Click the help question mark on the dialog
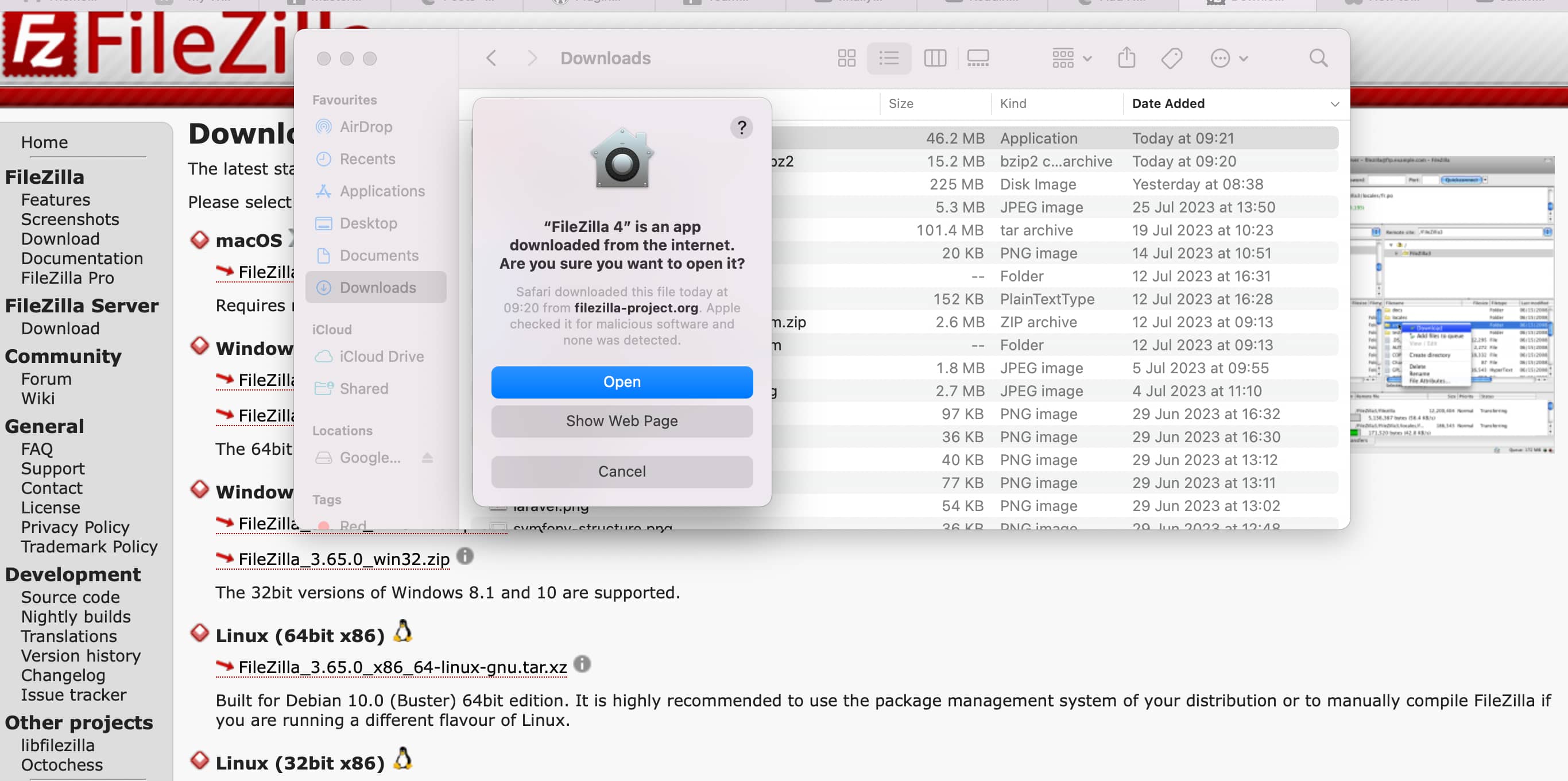This screenshot has height=781, width=1568. coord(742,128)
